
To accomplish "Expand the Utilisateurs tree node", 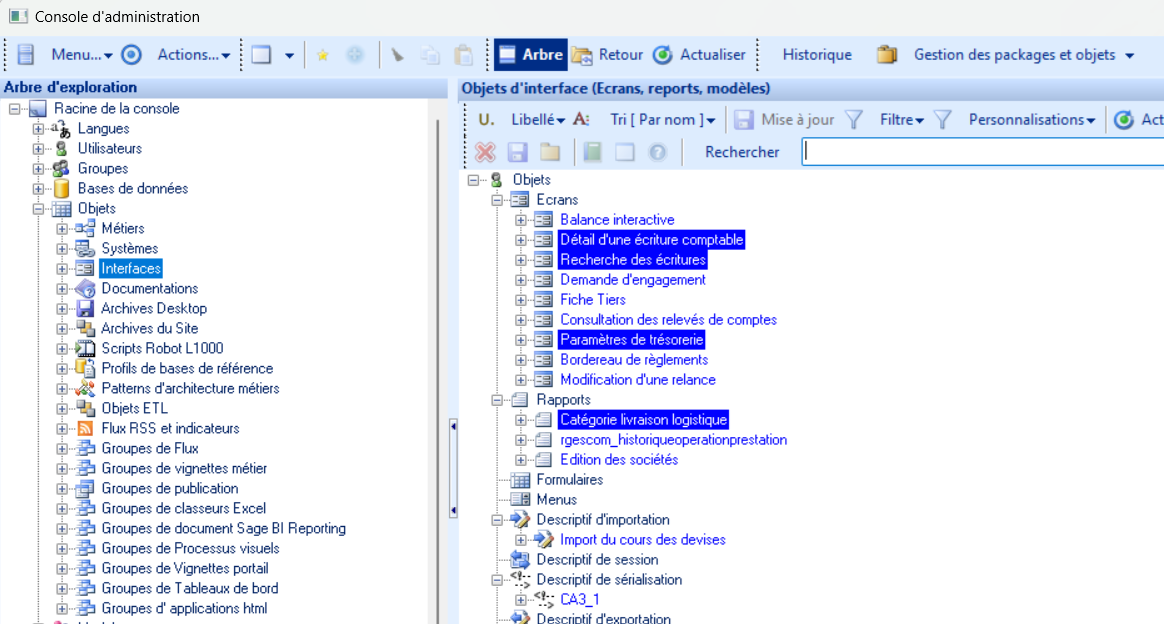I will [38, 148].
